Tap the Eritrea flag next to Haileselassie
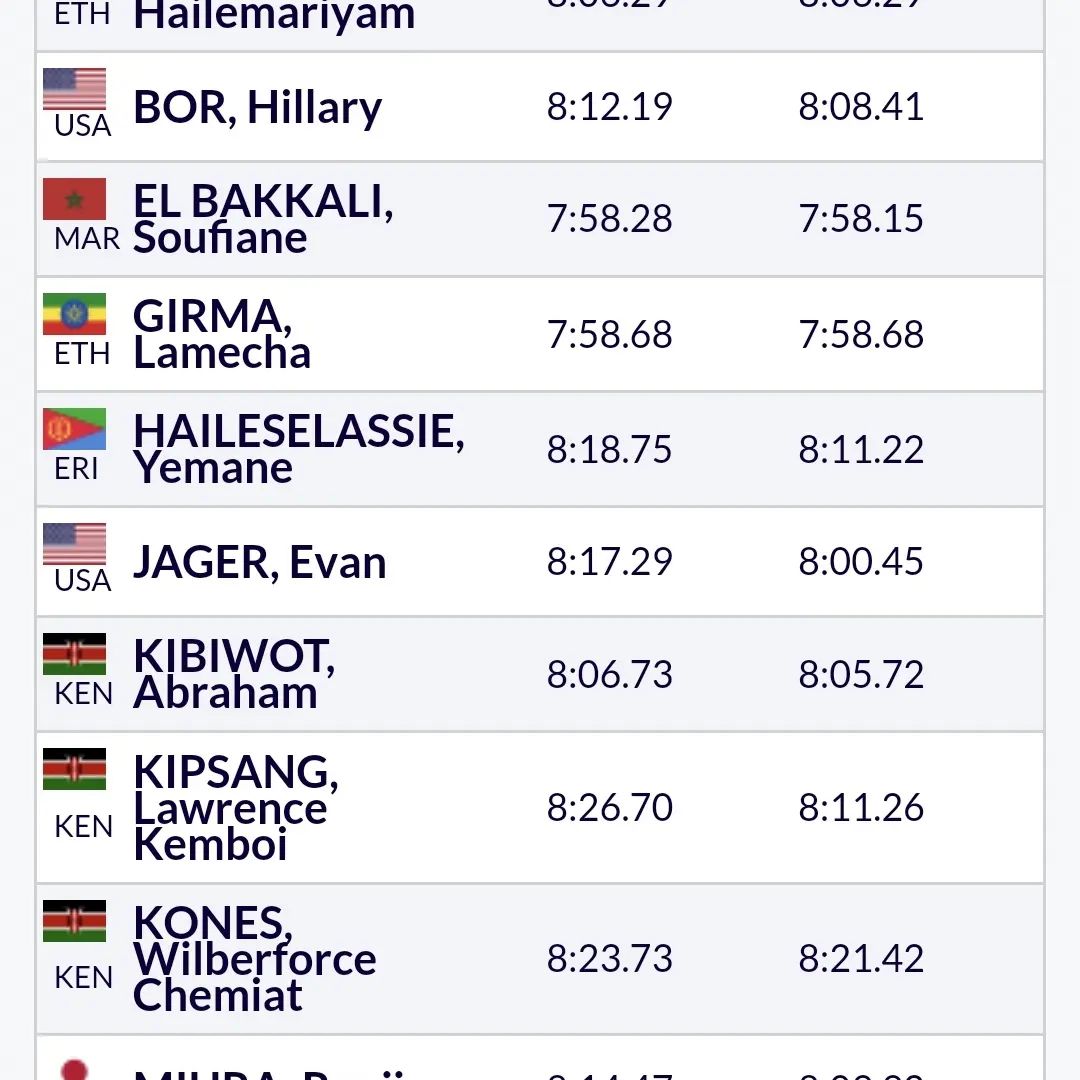 [74, 429]
